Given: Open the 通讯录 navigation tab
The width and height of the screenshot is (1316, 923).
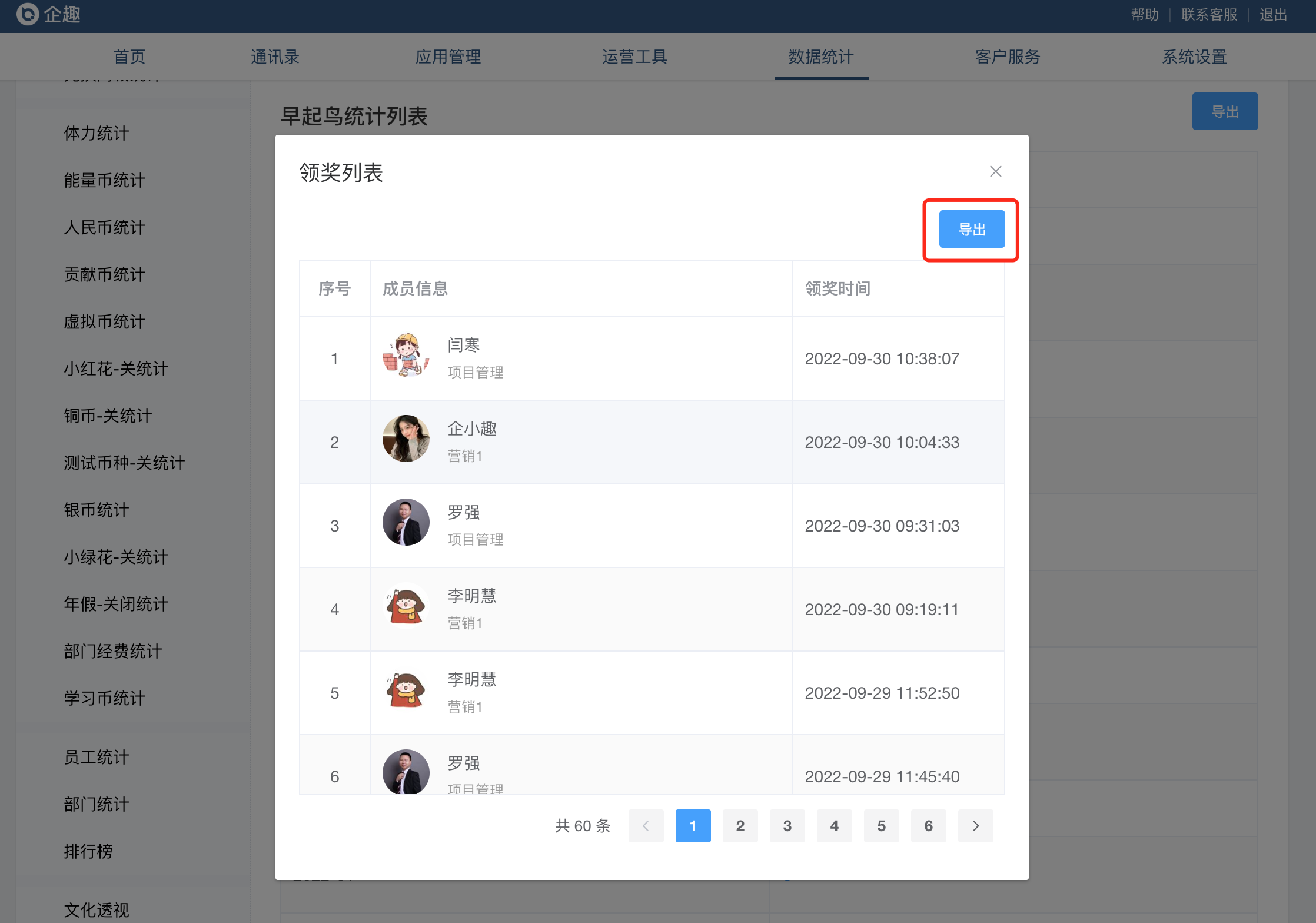Looking at the screenshot, I should [x=275, y=57].
